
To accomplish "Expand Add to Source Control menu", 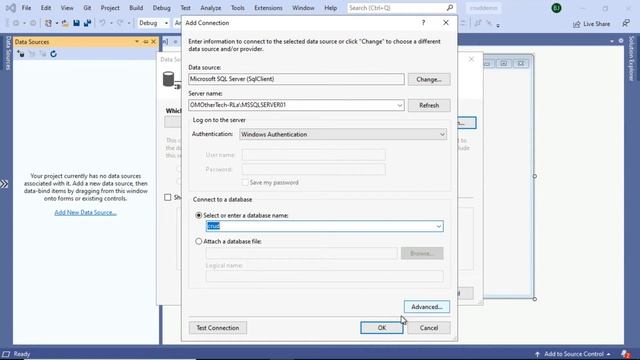I will (573, 354).
